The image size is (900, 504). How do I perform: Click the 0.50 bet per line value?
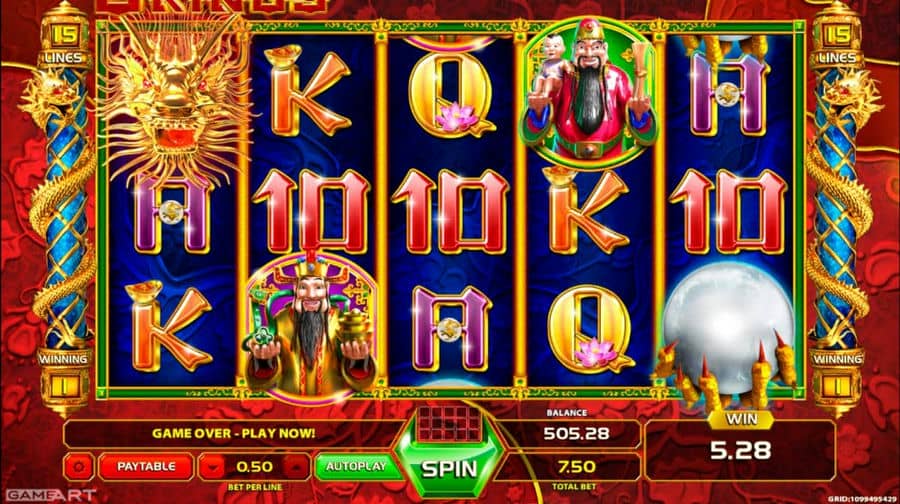(254, 467)
